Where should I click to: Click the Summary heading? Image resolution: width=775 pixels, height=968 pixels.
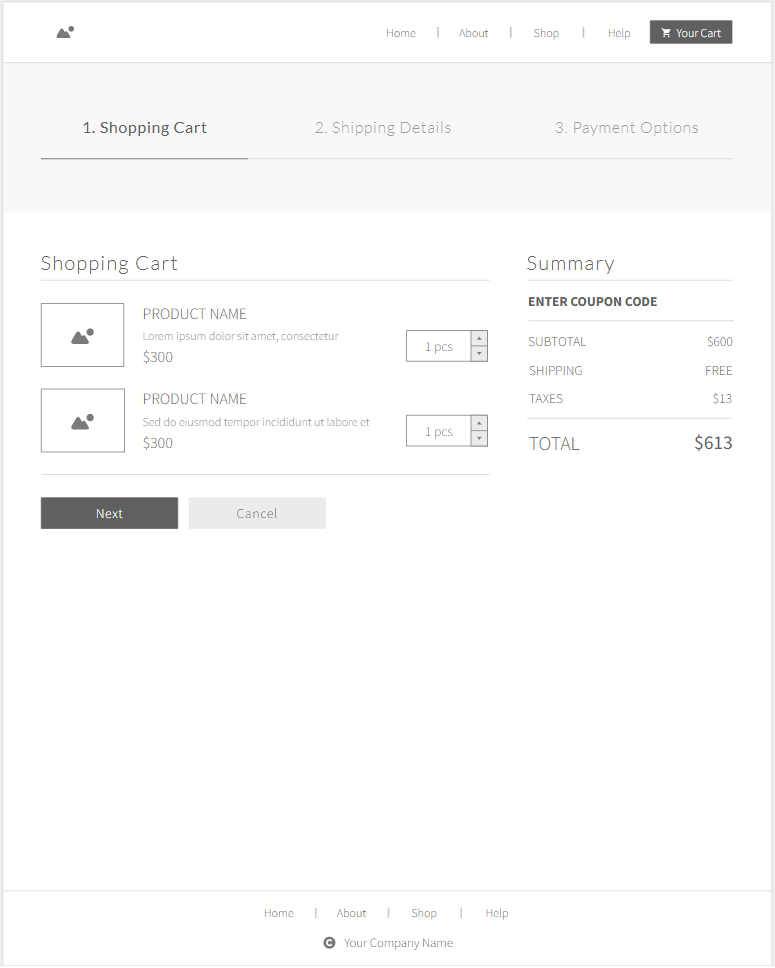click(x=571, y=264)
